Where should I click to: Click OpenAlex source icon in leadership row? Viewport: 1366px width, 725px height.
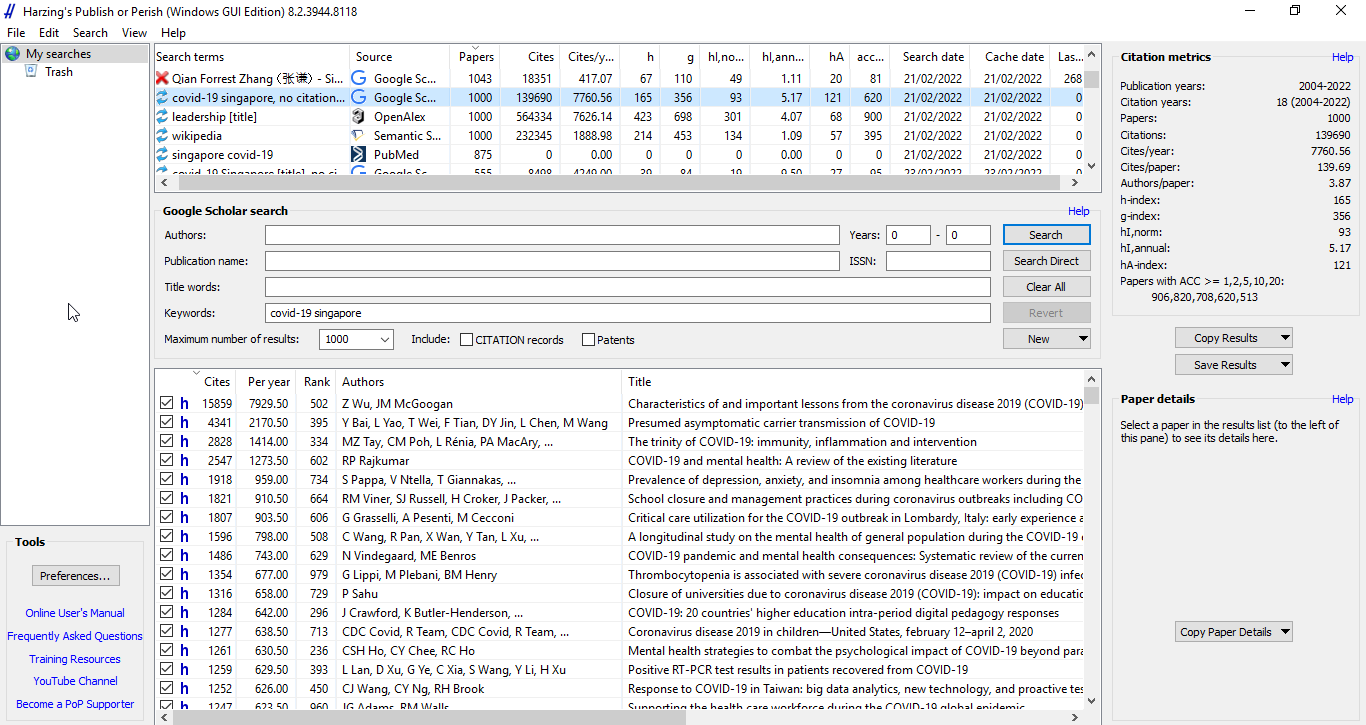[x=358, y=117]
